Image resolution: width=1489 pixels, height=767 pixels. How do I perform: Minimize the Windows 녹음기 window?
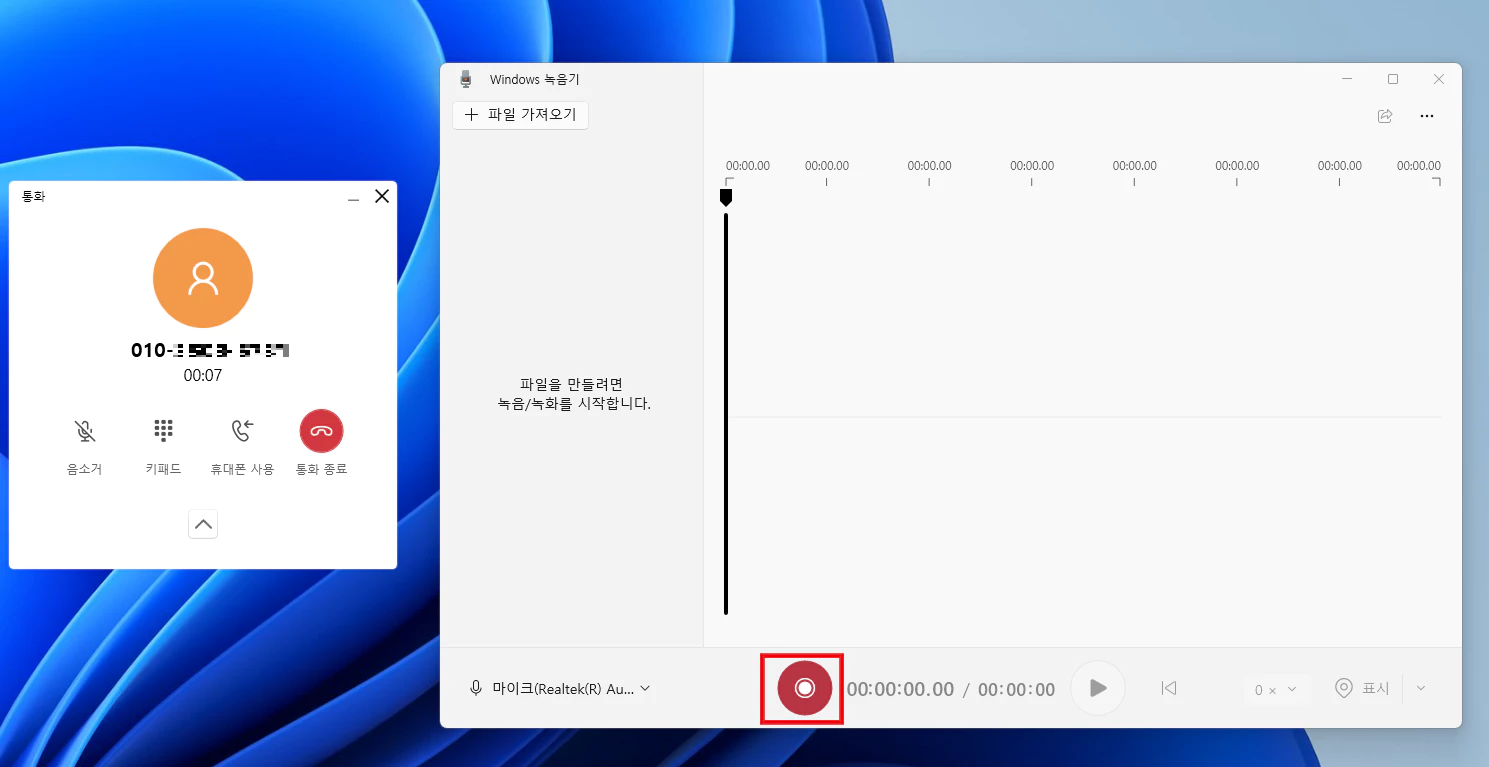pyautogui.click(x=1348, y=79)
